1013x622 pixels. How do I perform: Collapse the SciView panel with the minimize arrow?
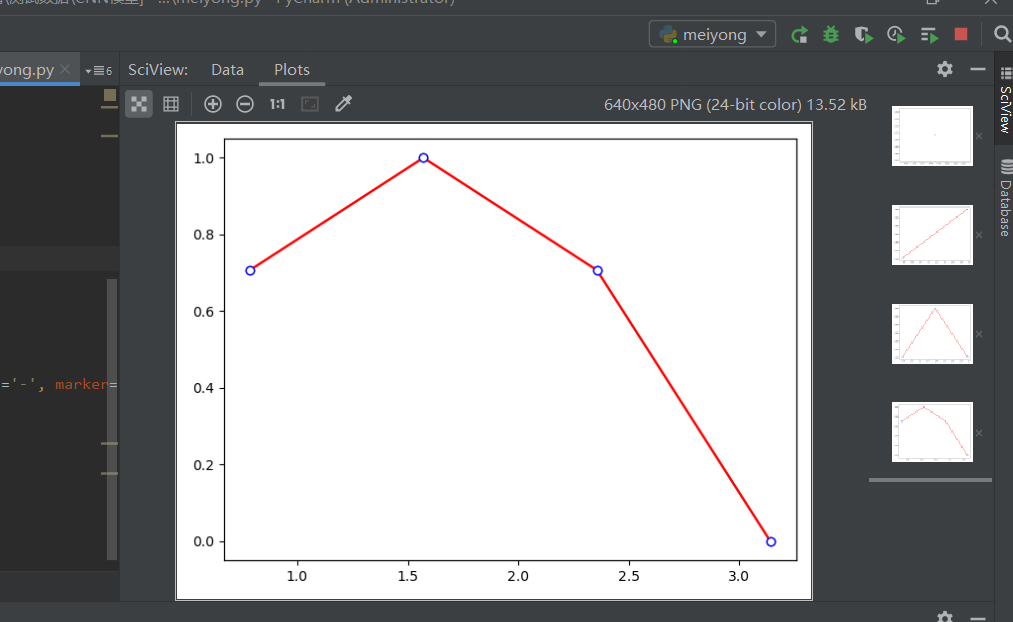click(x=976, y=70)
